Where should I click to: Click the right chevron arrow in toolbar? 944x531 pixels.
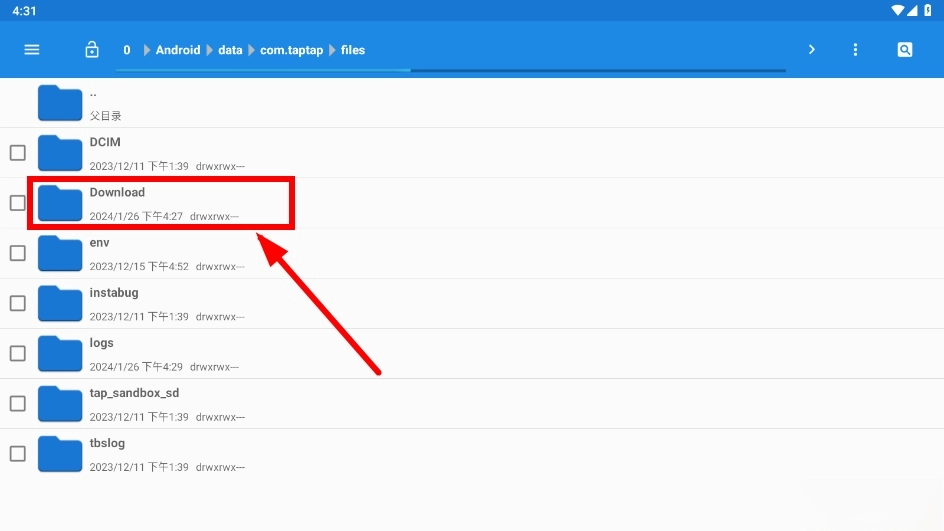click(x=811, y=50)
